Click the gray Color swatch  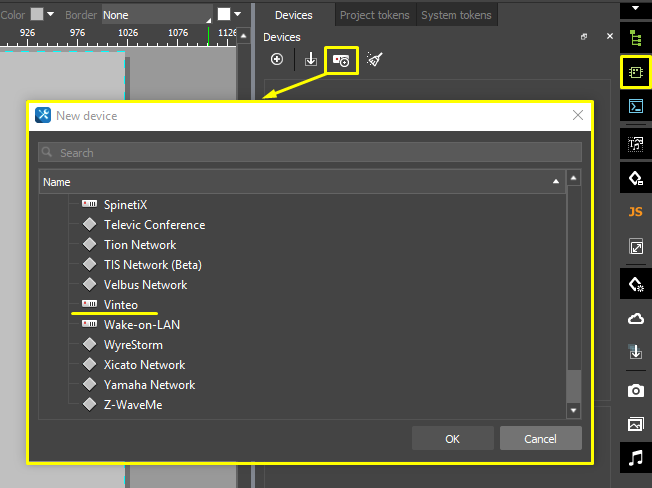click(37, 15)
